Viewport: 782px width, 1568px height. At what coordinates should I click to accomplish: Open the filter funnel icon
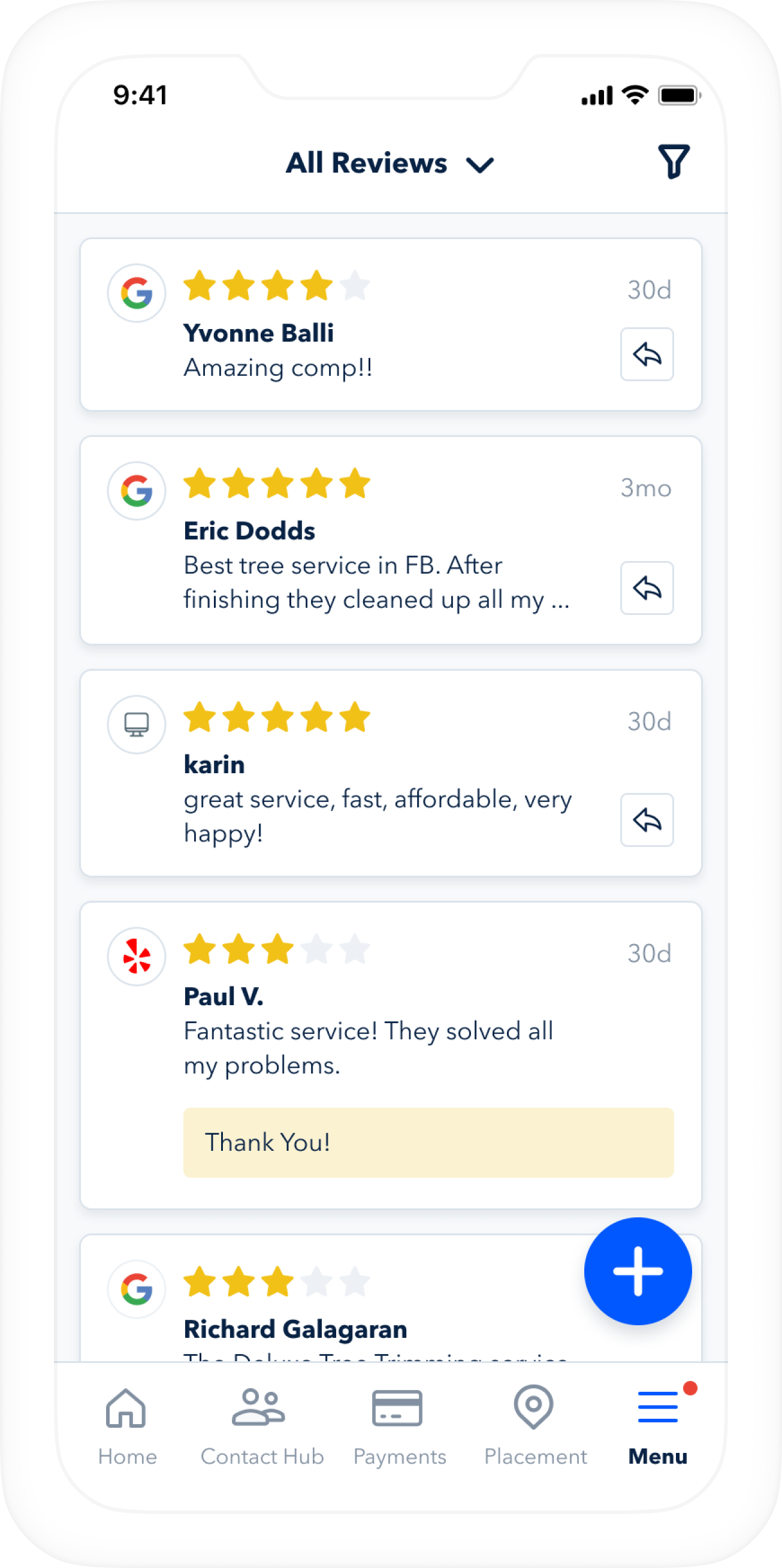pos(674,162)
